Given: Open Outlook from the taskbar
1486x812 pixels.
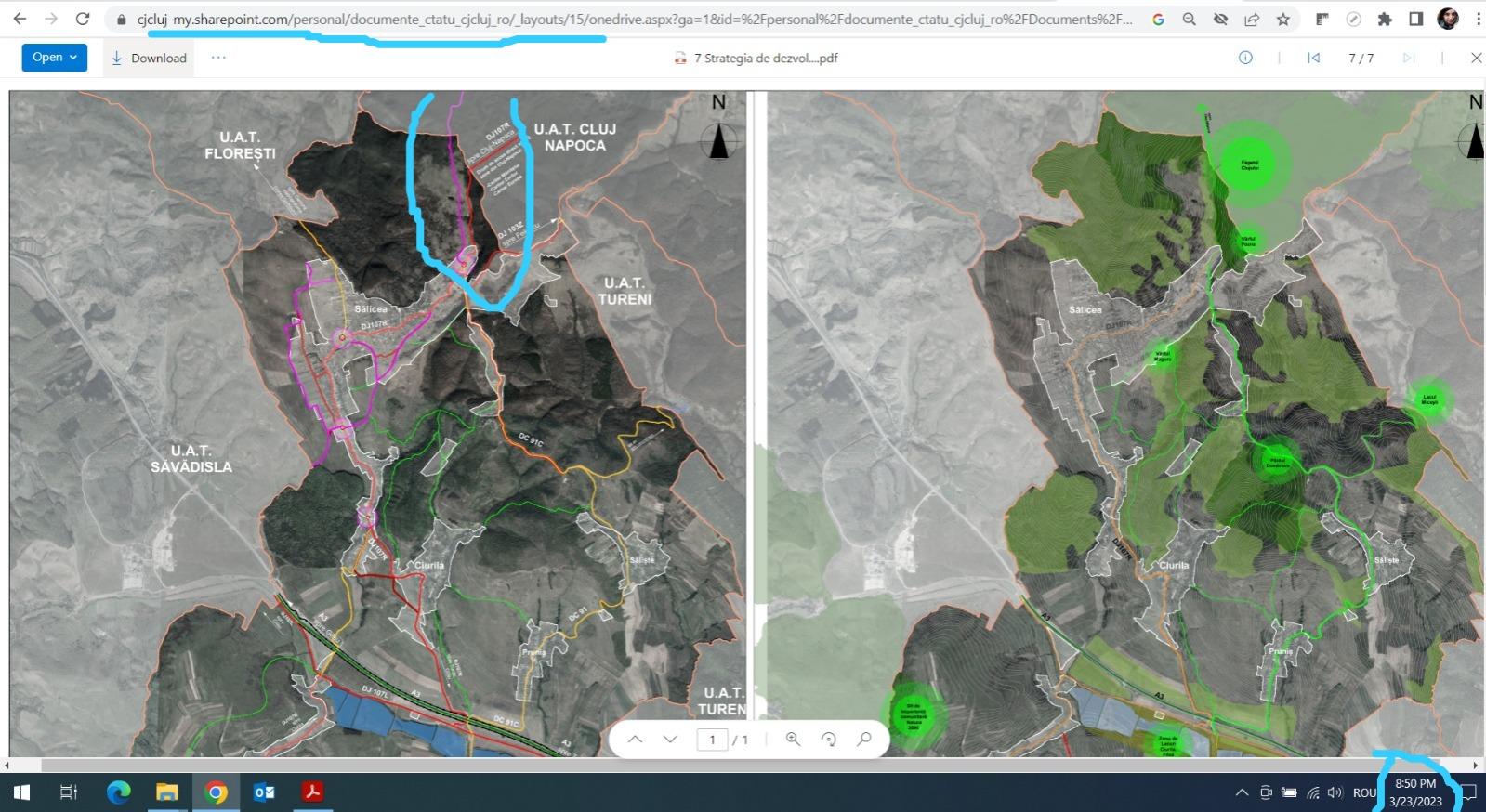Looking at the screenshot, I should coord(264,792).
